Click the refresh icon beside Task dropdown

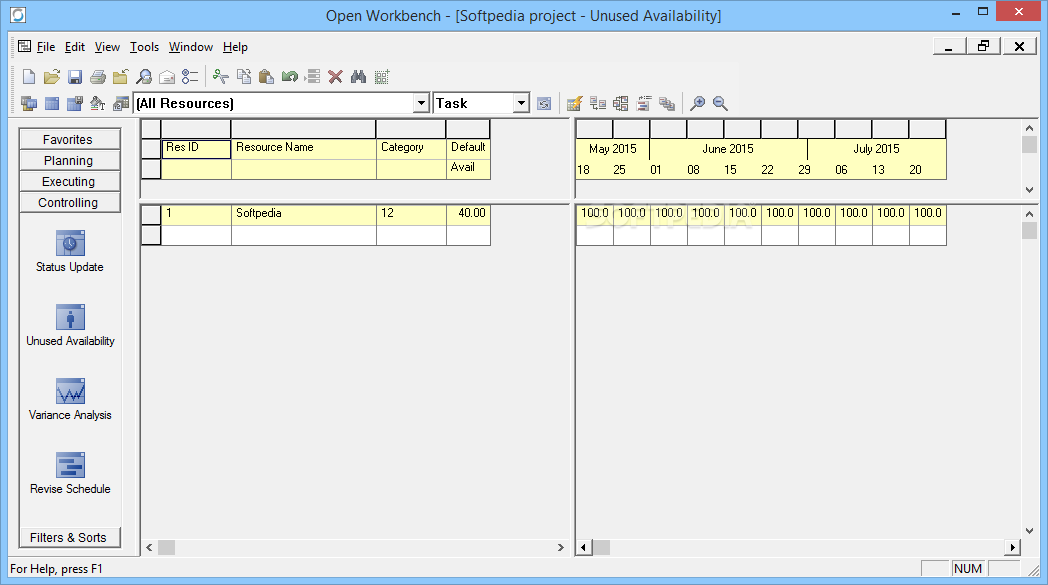click(x=544, y=104)
